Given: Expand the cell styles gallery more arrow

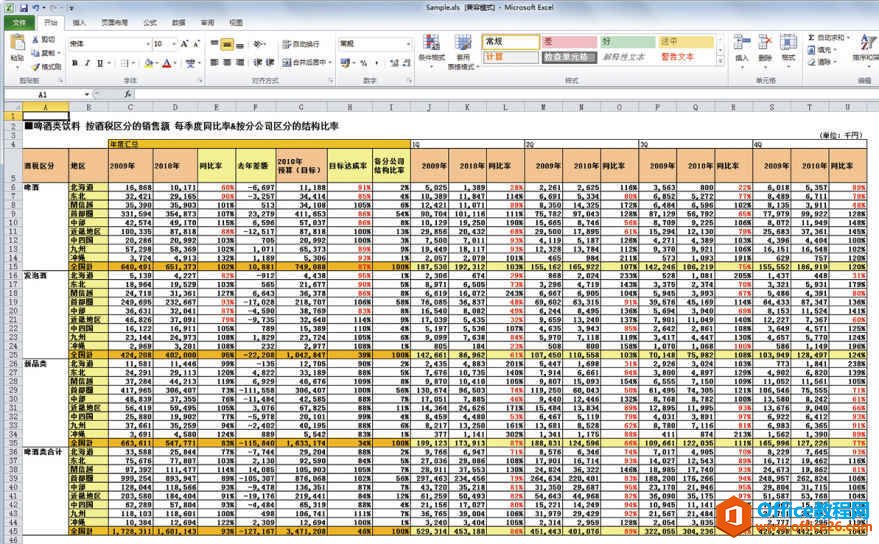Looking at the screenshot, I should (x=721, y=61).
